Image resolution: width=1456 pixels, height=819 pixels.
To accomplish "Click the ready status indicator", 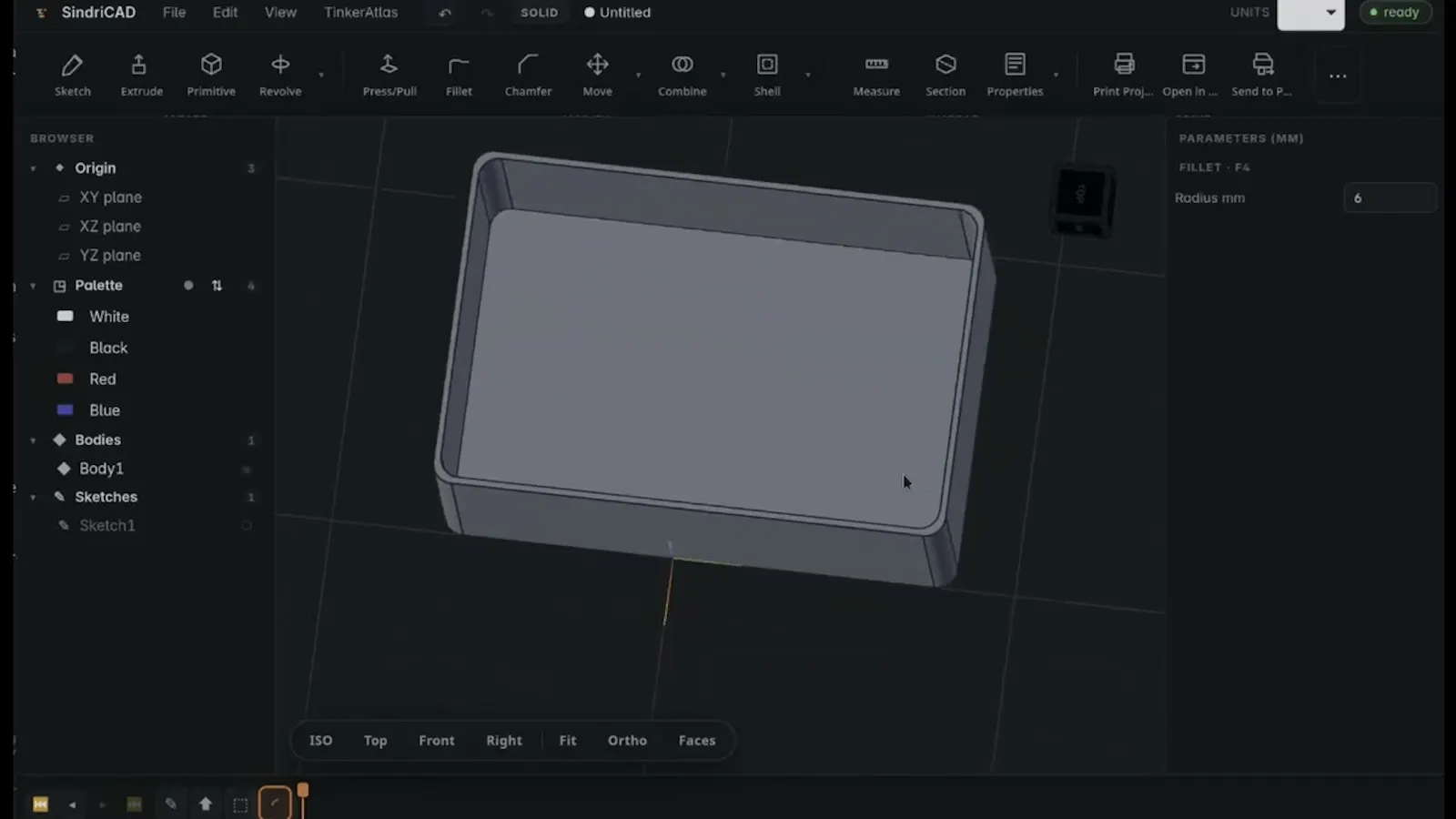I will tap(1395, 13).
